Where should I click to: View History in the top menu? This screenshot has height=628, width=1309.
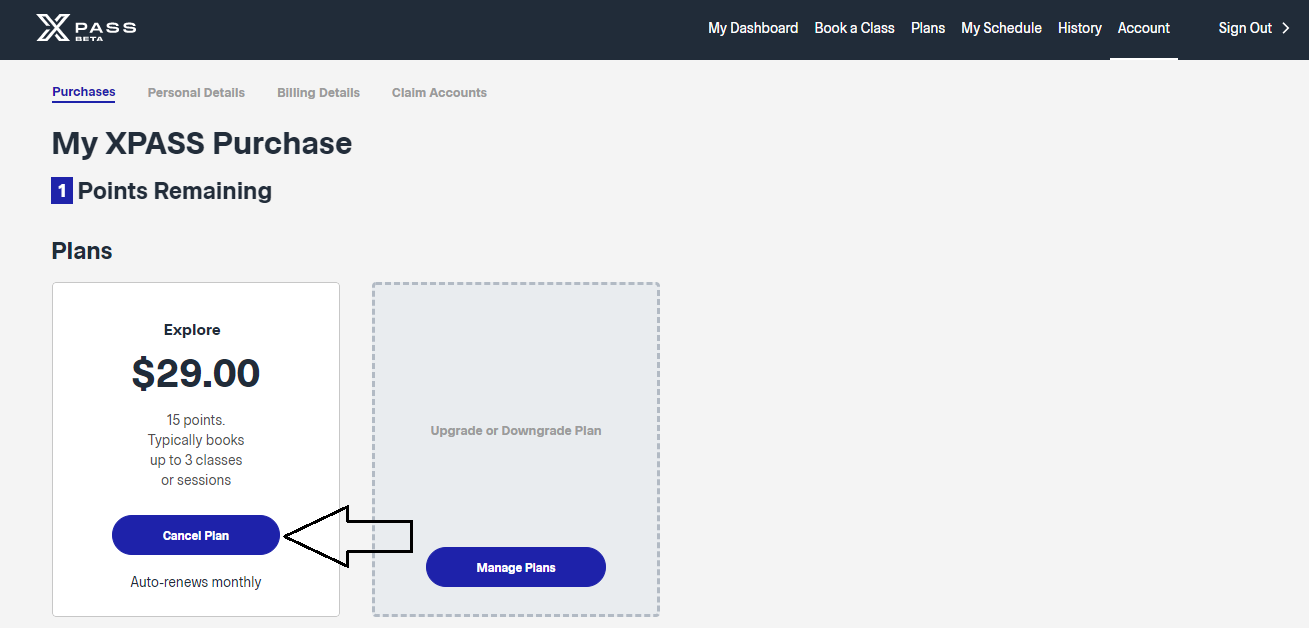click(1080, 28)
